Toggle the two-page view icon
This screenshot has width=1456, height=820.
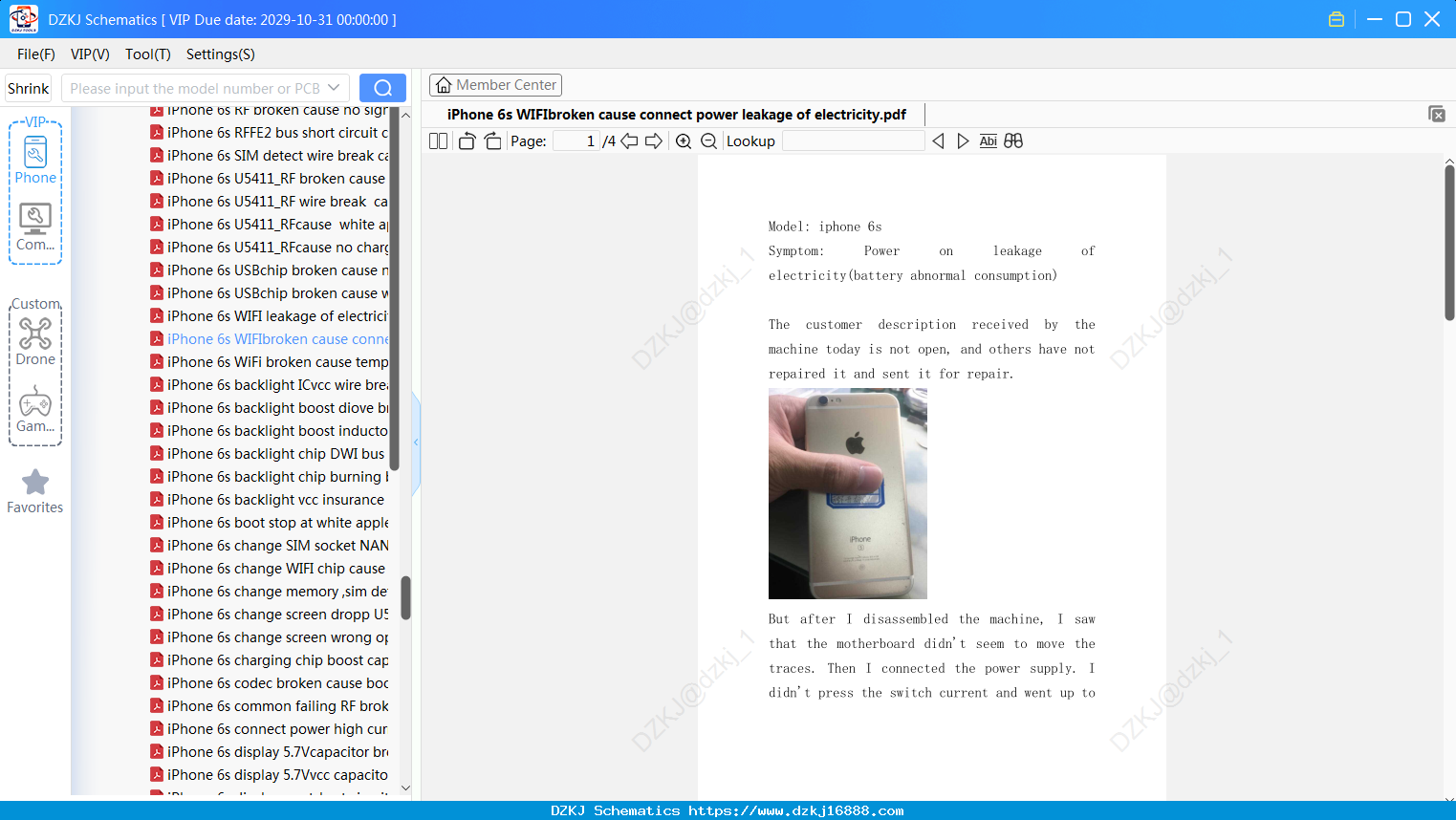pyautogui.click(x=438, y=141)
